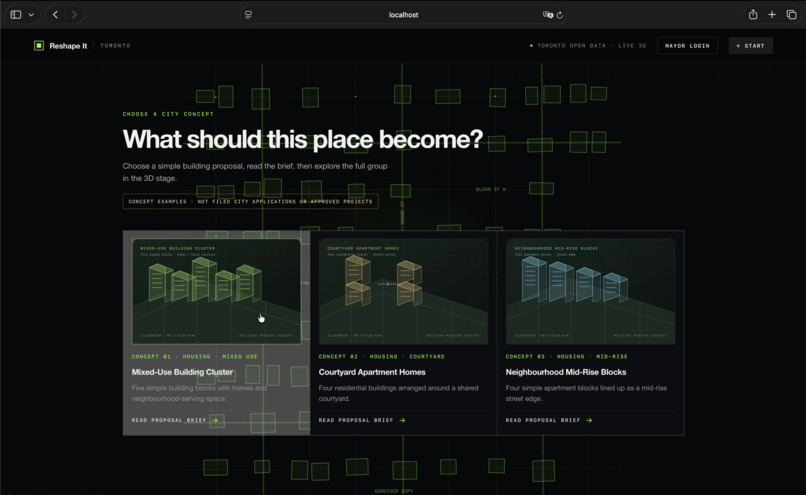
Task: Click the Choose a City Concept label
Action: point(168,114)
